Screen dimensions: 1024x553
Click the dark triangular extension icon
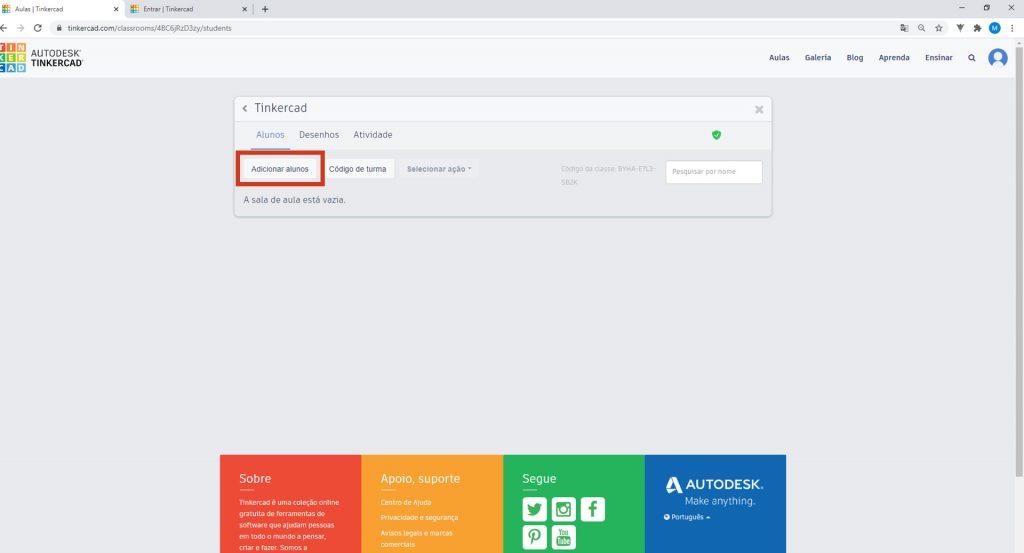point(960,28)
